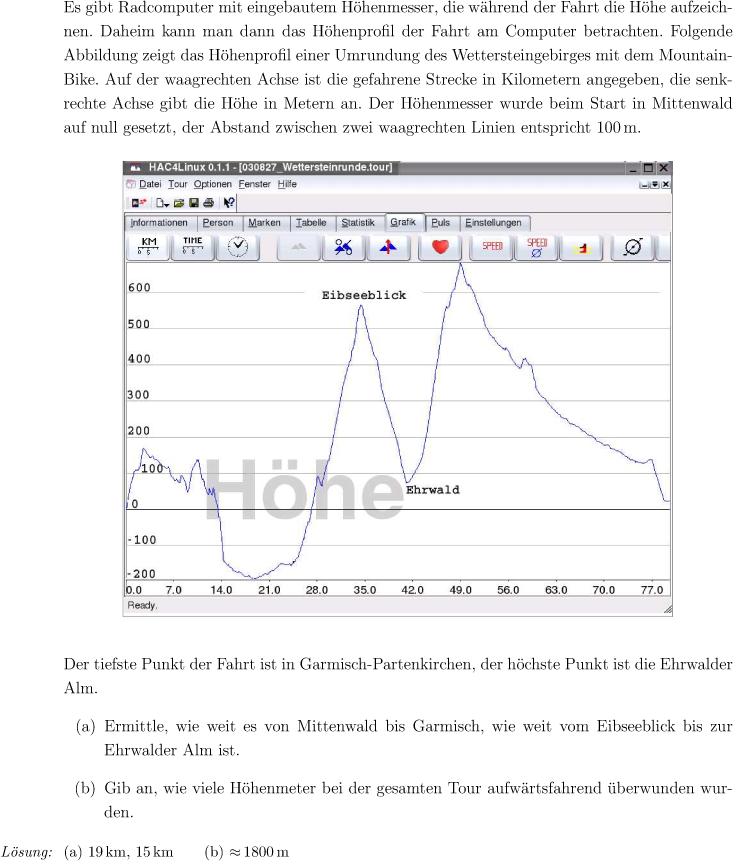Toggle the red heart pulse graph
The height and width of the screenshot is (861, 733).
(440, 247)
